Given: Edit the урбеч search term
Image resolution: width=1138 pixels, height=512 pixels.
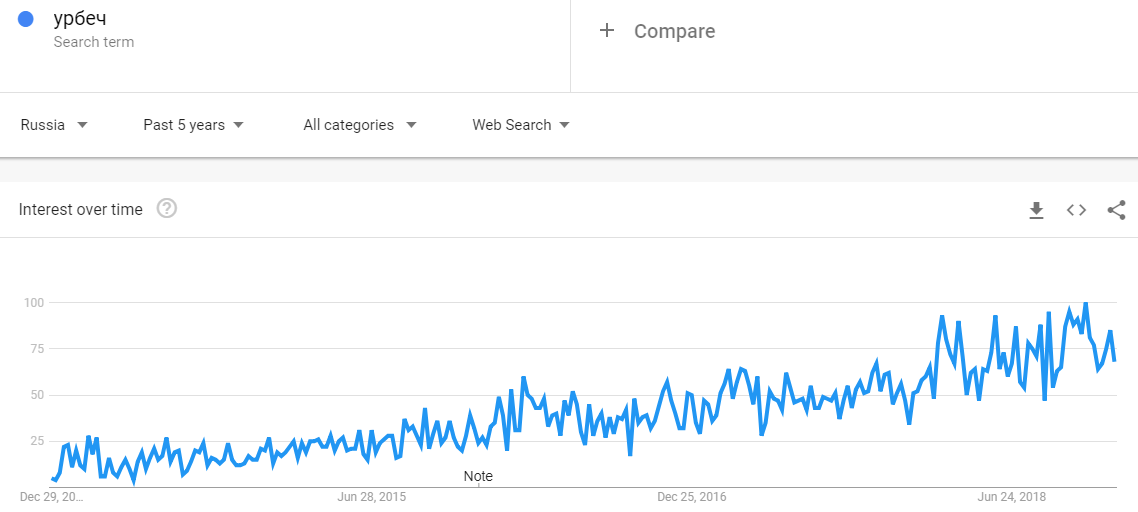Looking at the screenshot, I should pyautogui.click(x=80, y=19).
